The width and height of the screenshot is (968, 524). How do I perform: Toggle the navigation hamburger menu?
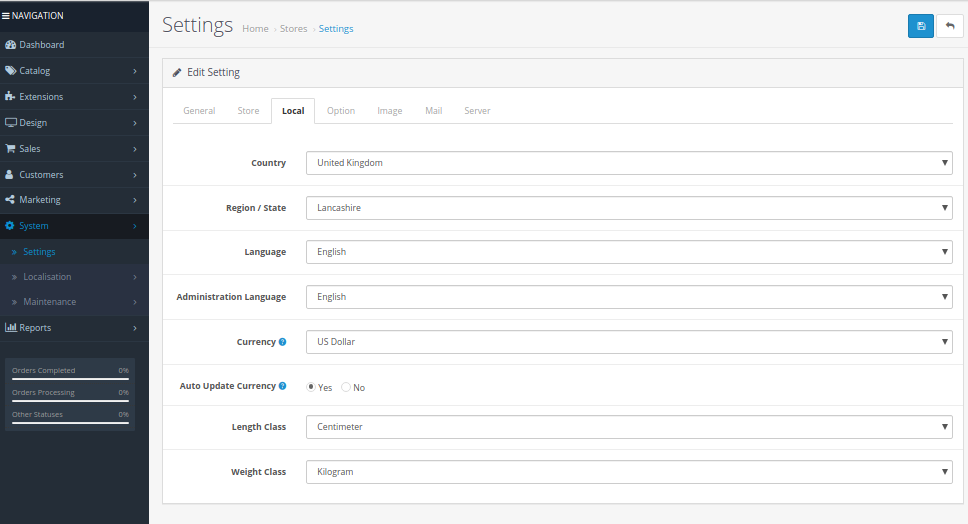click(x=6, y=16)
